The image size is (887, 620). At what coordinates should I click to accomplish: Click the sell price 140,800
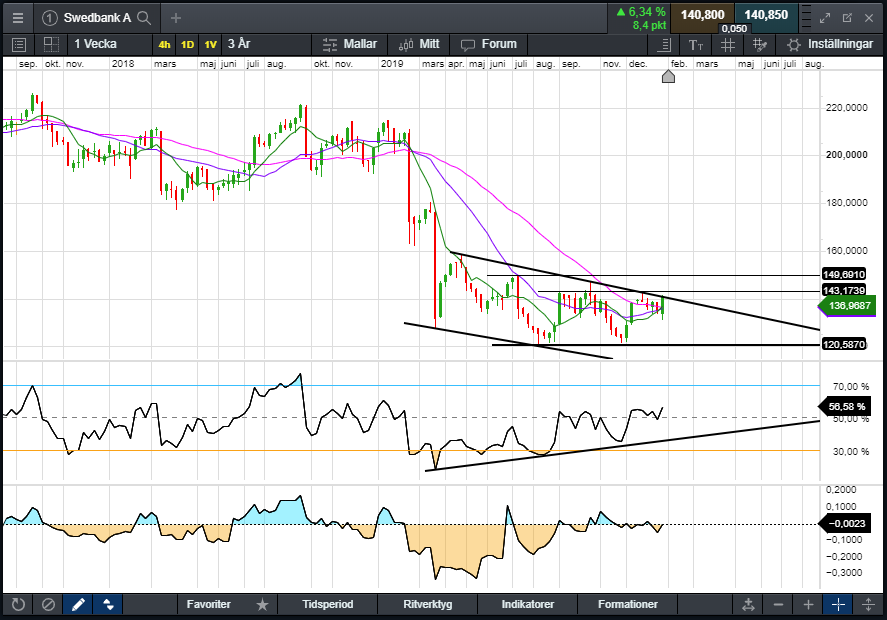702,15
